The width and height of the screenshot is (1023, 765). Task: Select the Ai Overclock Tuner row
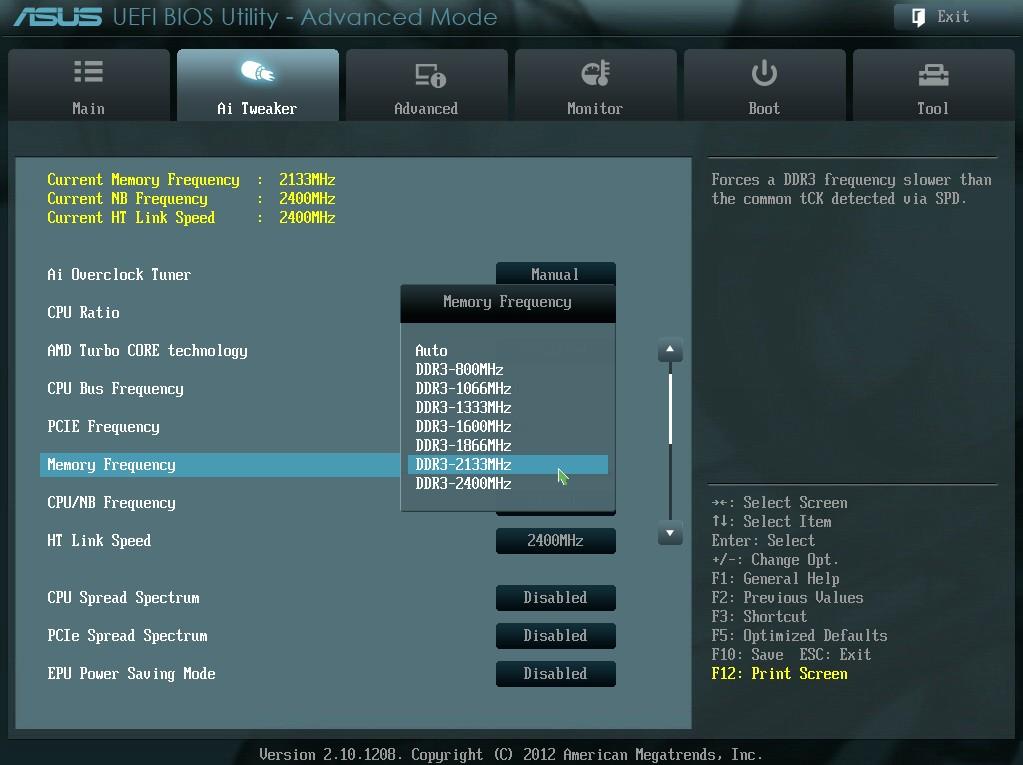119,275
